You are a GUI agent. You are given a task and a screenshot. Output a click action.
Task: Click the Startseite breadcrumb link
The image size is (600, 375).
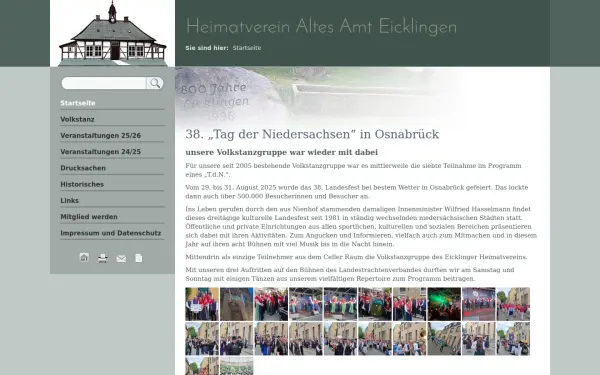tap(247, 48)
